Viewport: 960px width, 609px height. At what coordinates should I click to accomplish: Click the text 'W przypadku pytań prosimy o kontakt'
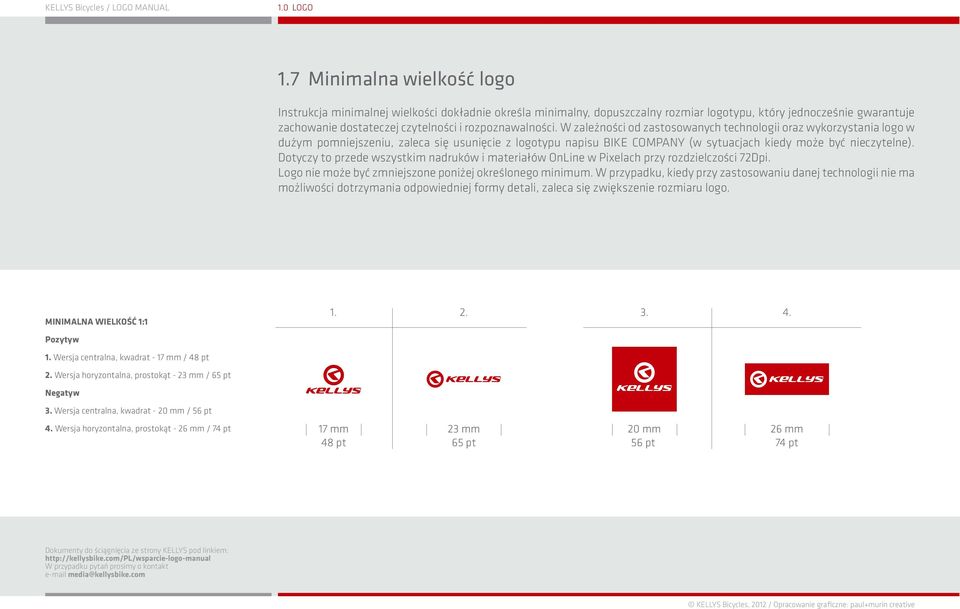(107, 566)
